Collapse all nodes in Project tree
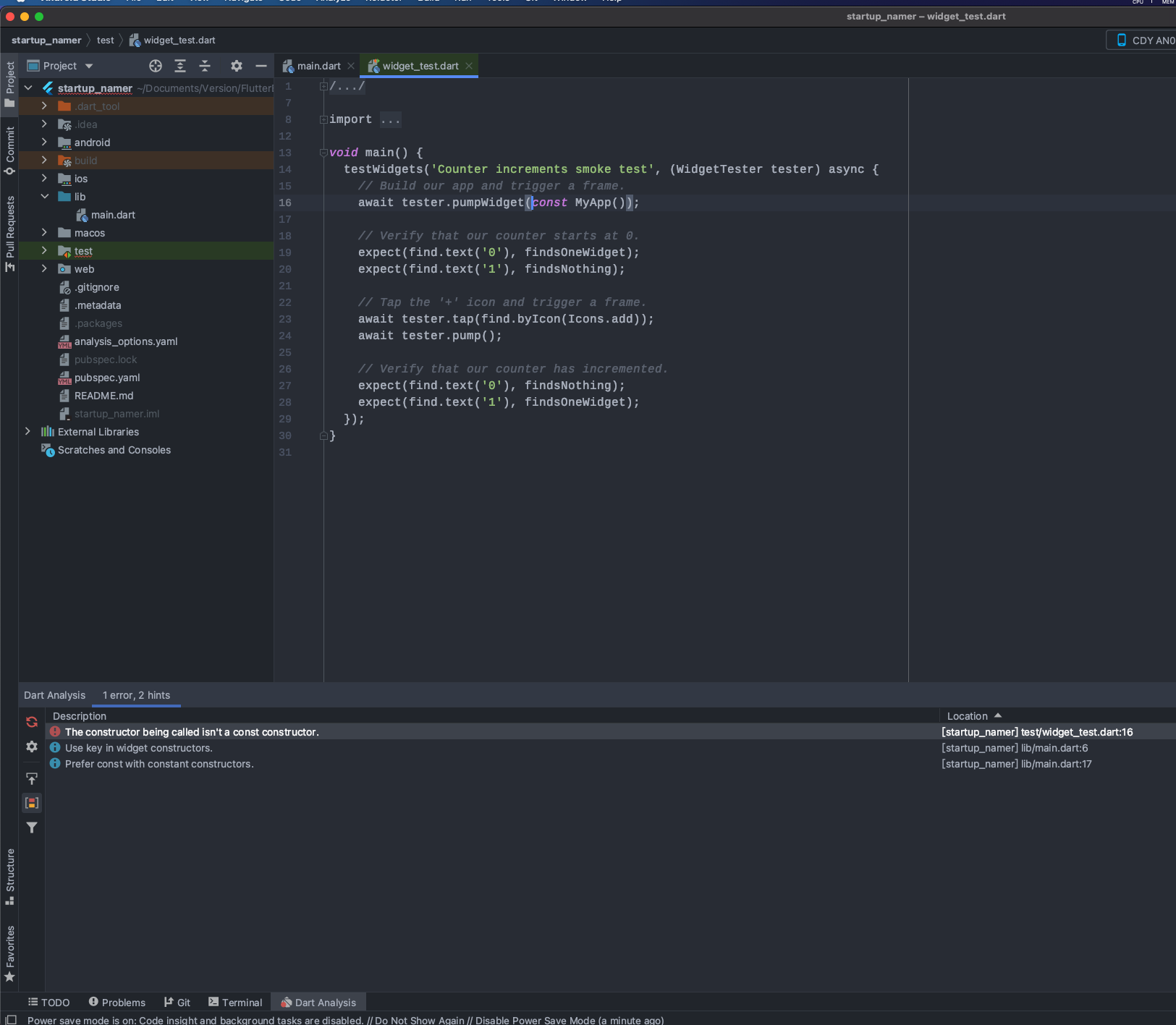 [x=206, y=66]
